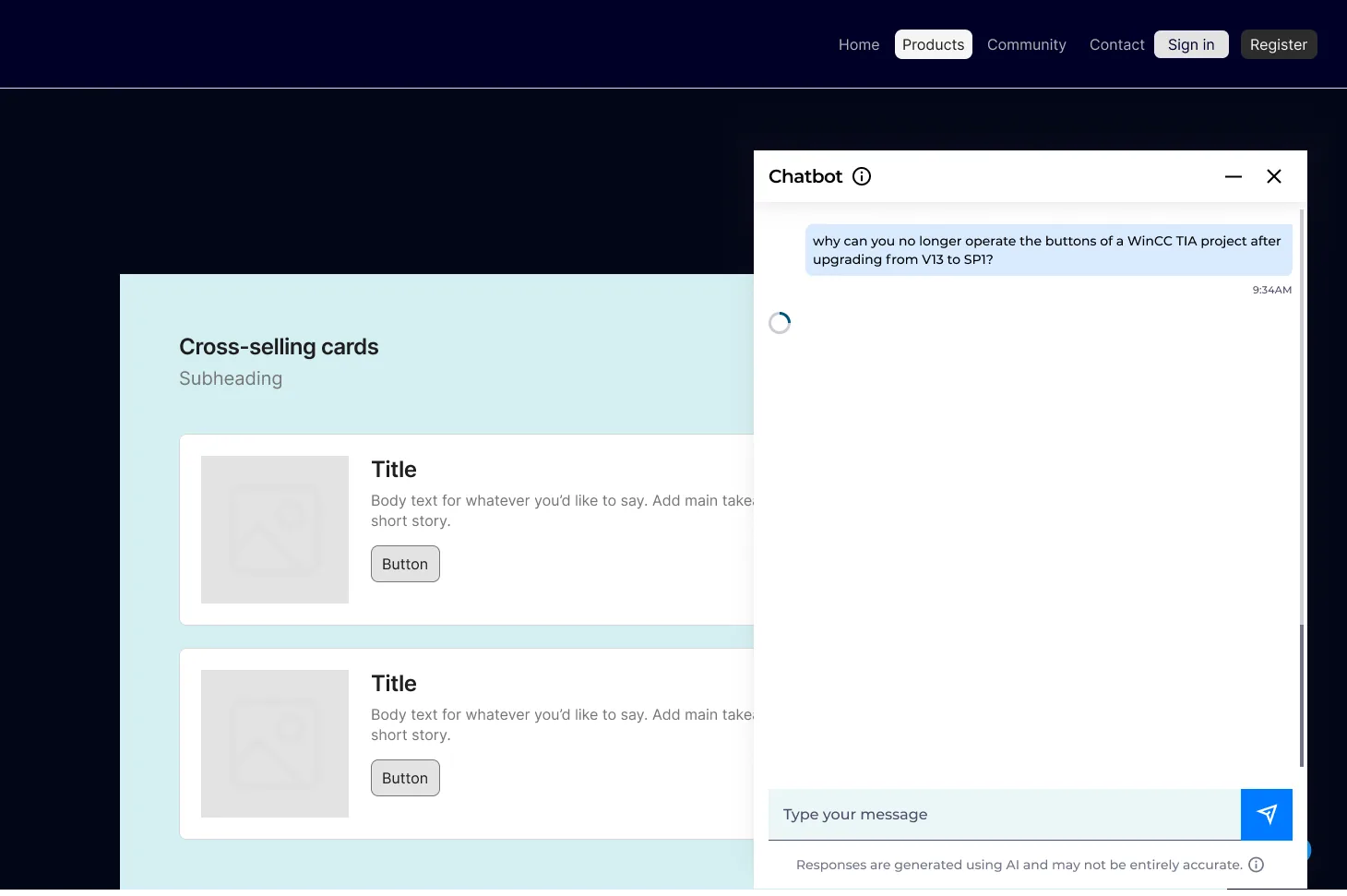Click the first card's 'Title' heading
Viewport: 1347px width, 896px height.
point(394,470)
